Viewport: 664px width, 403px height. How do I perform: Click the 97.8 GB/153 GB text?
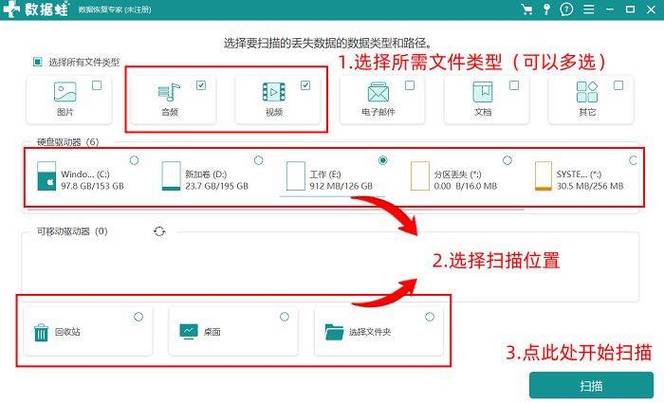pos(92,186)
